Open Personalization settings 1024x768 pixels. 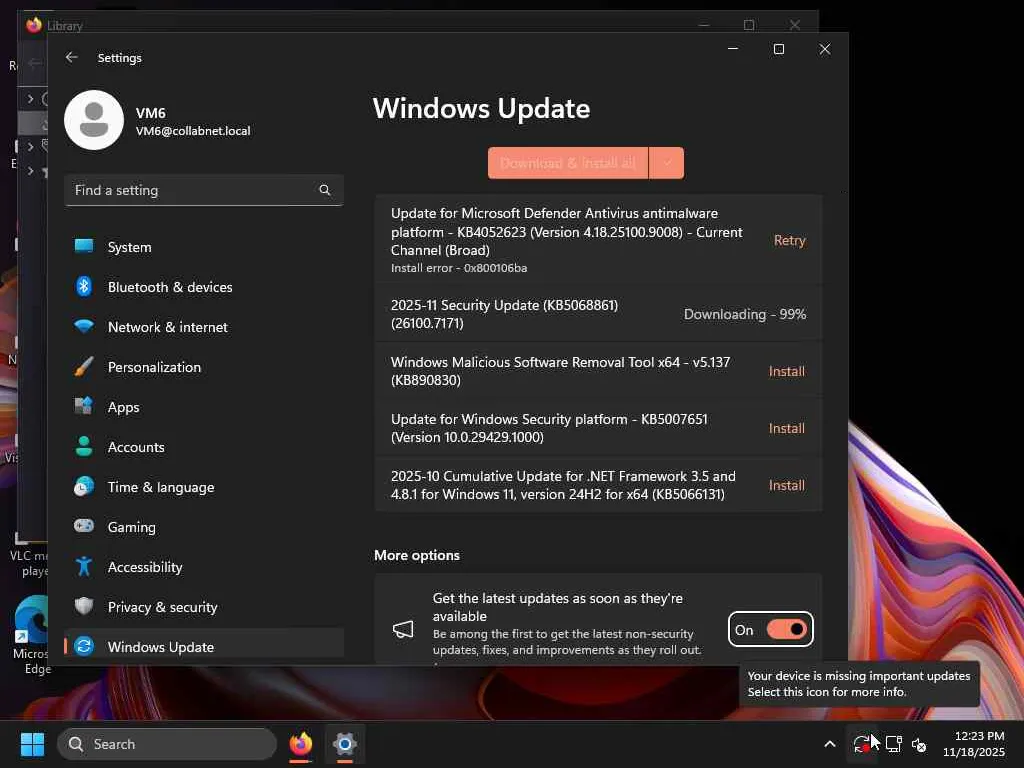[x=204, y=367]
